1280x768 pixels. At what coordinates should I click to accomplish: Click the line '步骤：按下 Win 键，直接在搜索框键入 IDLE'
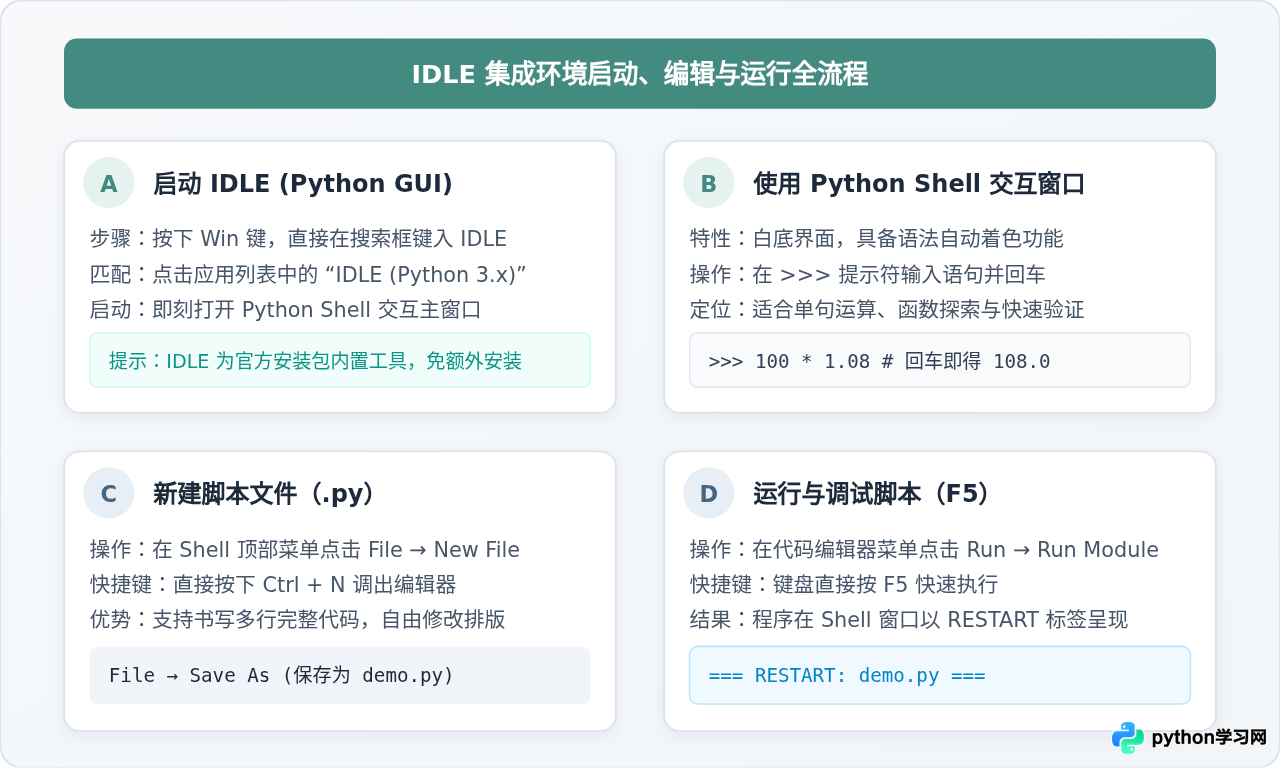[298, 239]
